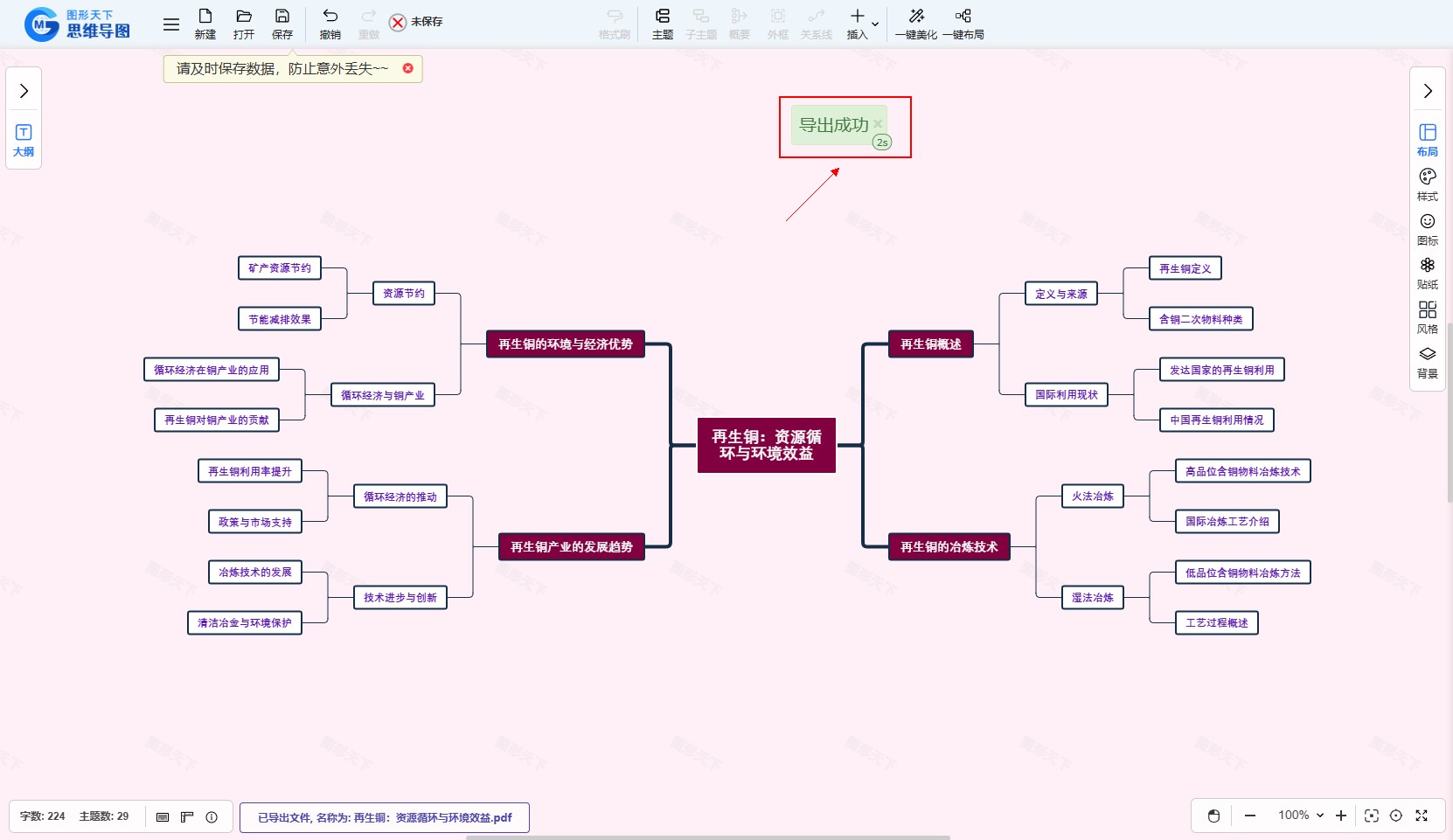This screenshot has height=840, width=1453.
Task: Dismiss the save-data reminder banner
Action: 407,68
